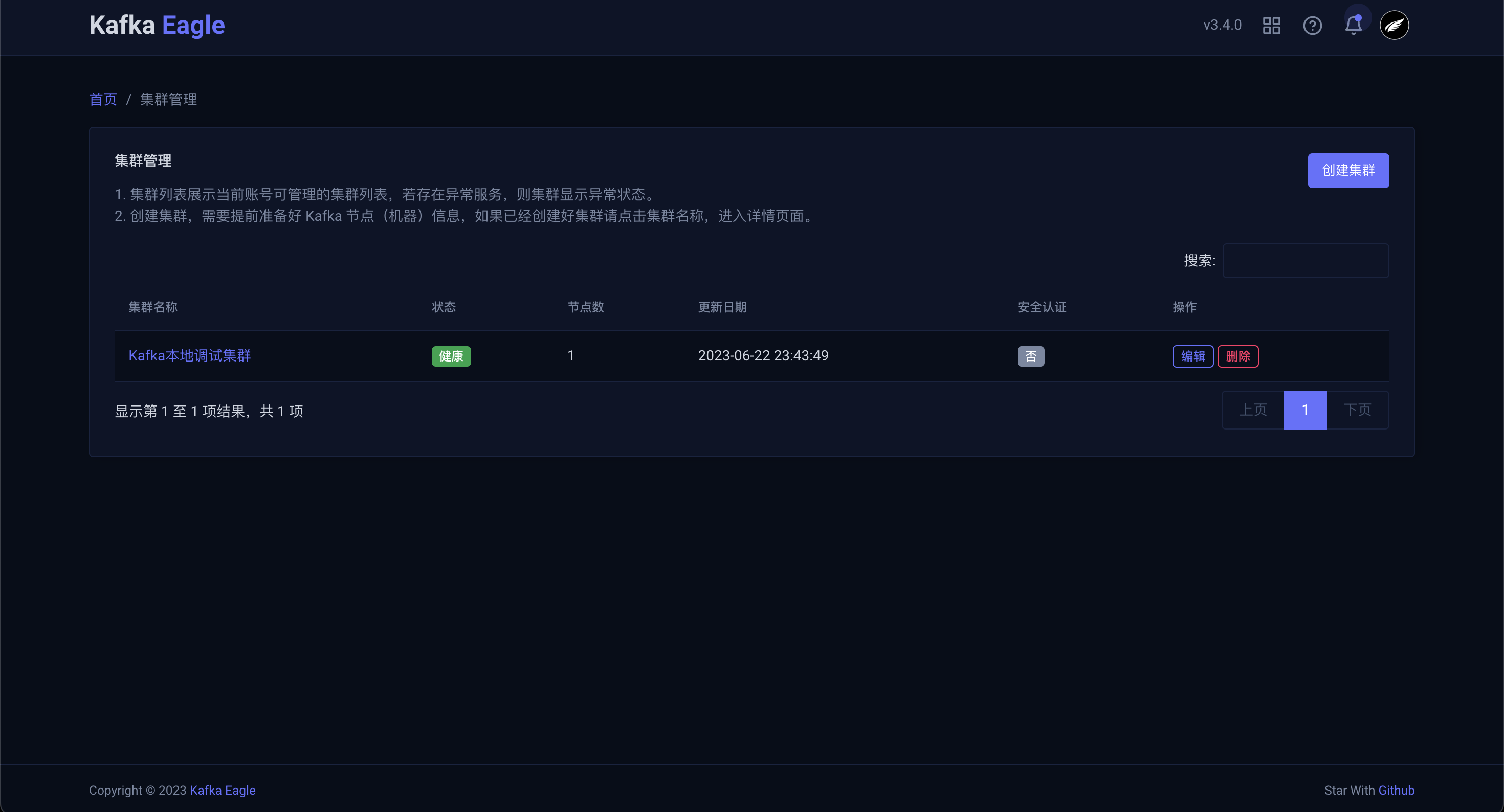Click the Kafka Eagle logo title

(157, 25)
